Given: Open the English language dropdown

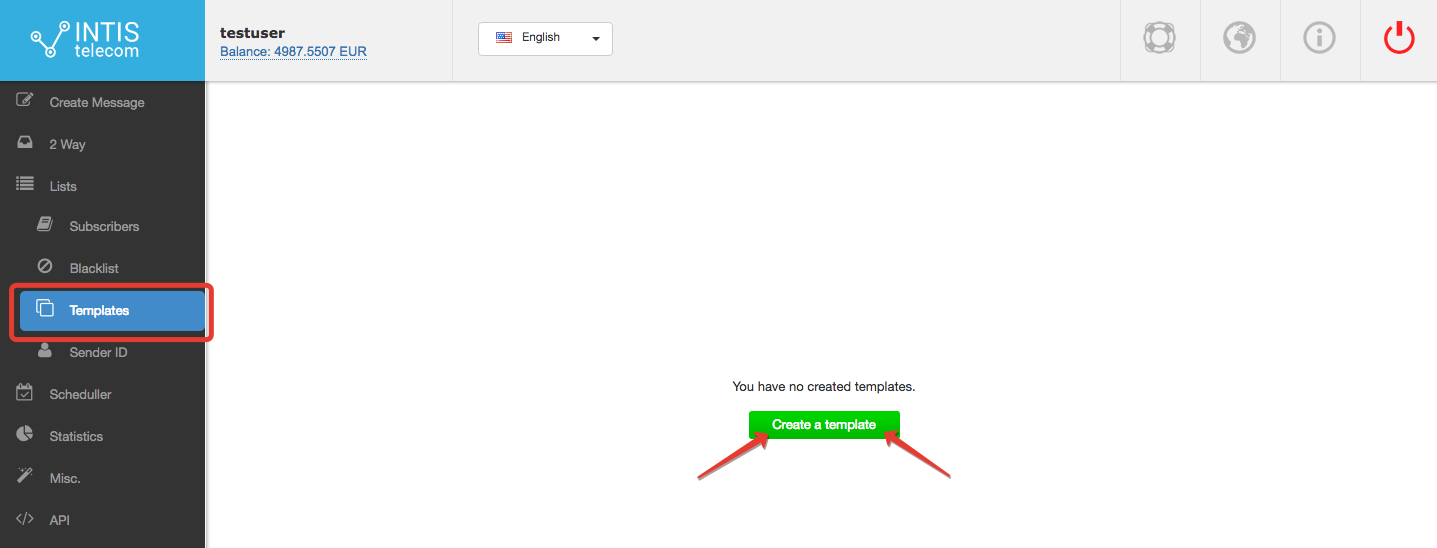Looking at the screenshot, I should pyautogui.click(x=545, y=39).
